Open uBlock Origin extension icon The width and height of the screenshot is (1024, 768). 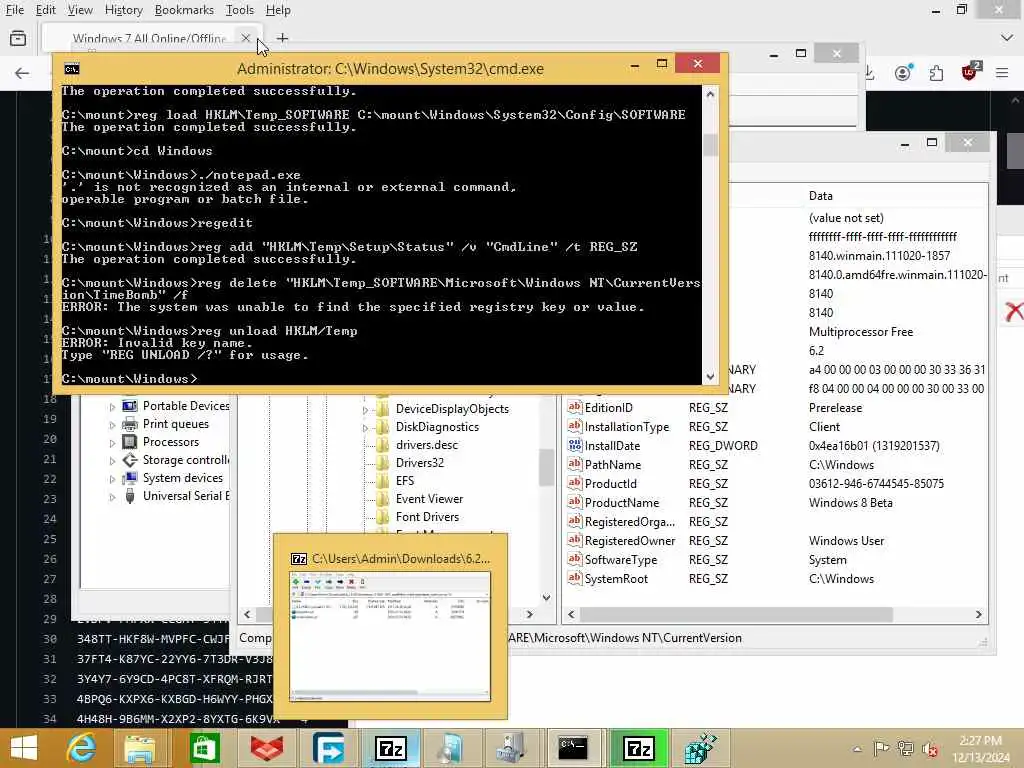(970, 72)
